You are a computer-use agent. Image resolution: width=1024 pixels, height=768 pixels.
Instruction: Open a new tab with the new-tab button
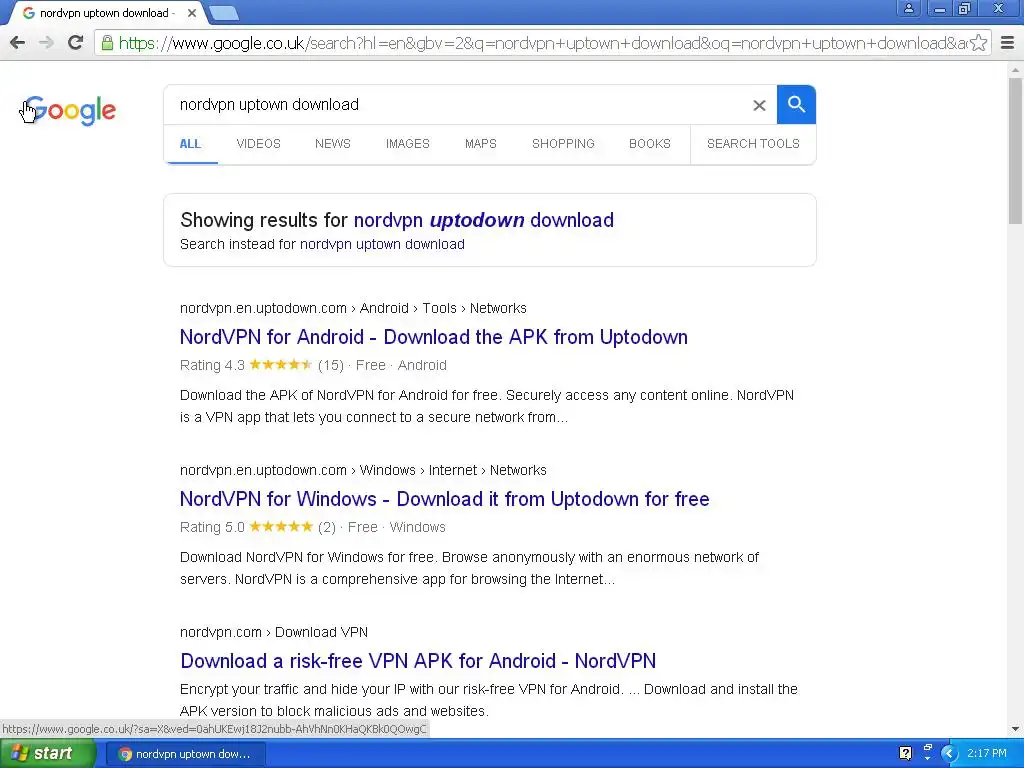click(x=224, y=13)
